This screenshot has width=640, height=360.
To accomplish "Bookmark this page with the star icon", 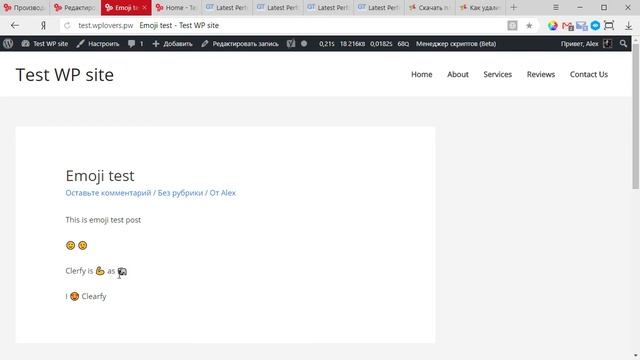I will pyautogui.click(x=529, y=26).
